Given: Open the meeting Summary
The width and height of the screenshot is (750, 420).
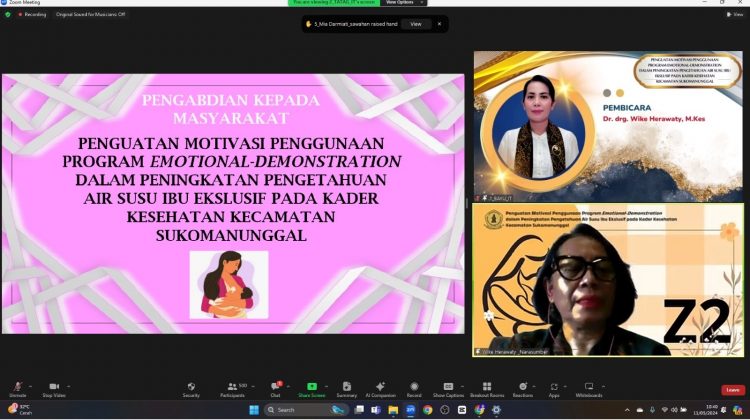Looking at the screenshot, I should pyautogui.click(x=347, y=389).
